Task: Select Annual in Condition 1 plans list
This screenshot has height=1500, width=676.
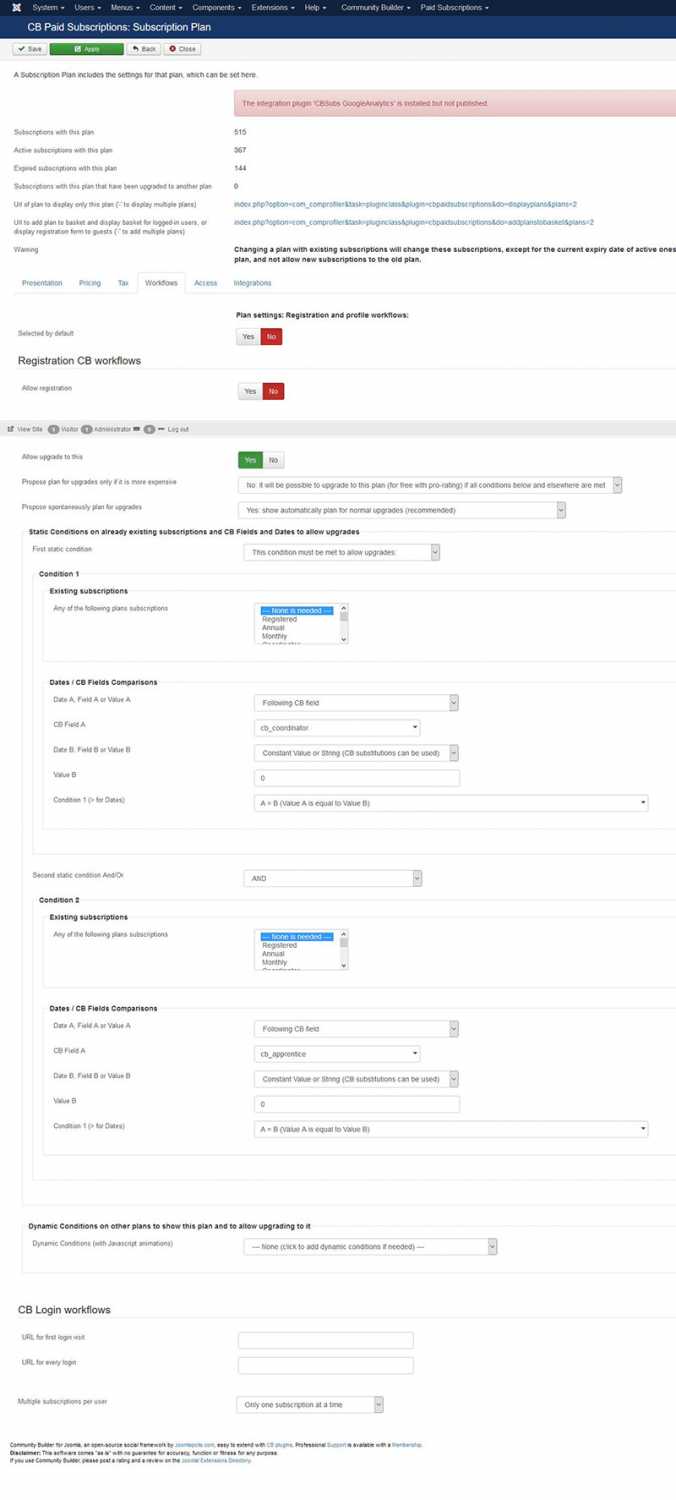Action: (273, 628)
